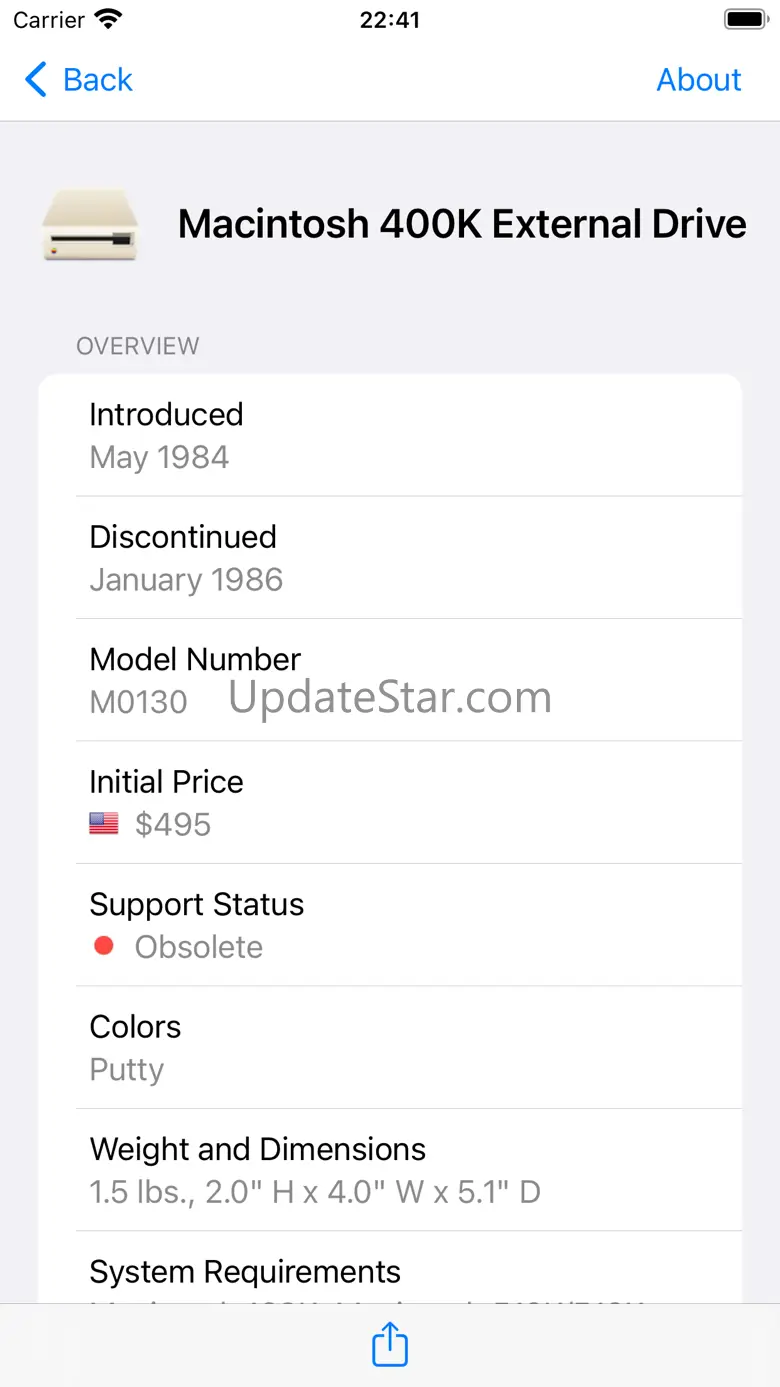780x1387 pixels.
Task: Tap the floppy drive product image
Action: pos(90,224)
